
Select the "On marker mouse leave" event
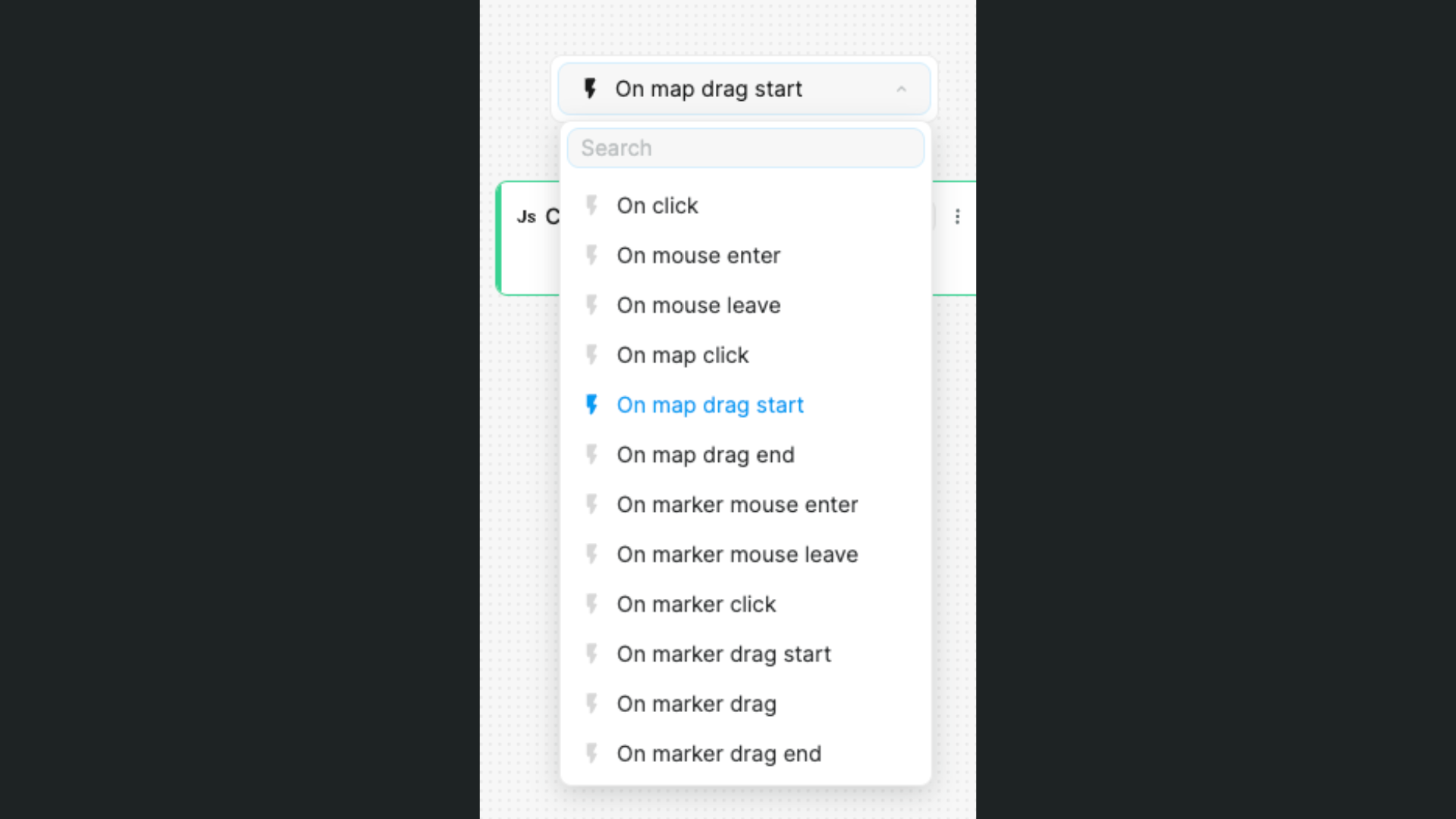[736, 554]
